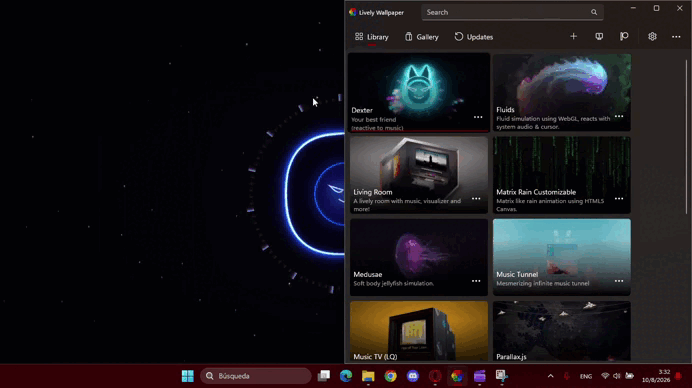Click the Add Wallpaper plus icon
This screenshot has height=388, width=692.
coord(573,37)
